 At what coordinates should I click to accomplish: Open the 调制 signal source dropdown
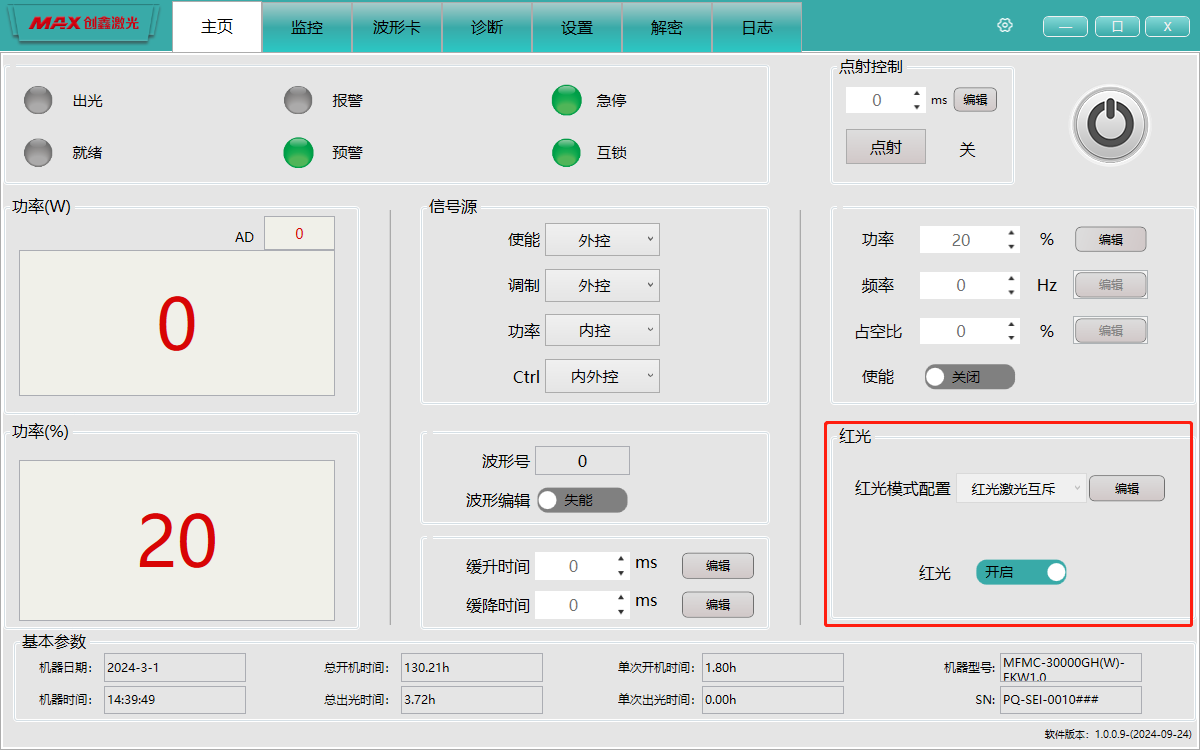[x=602, y=285]
